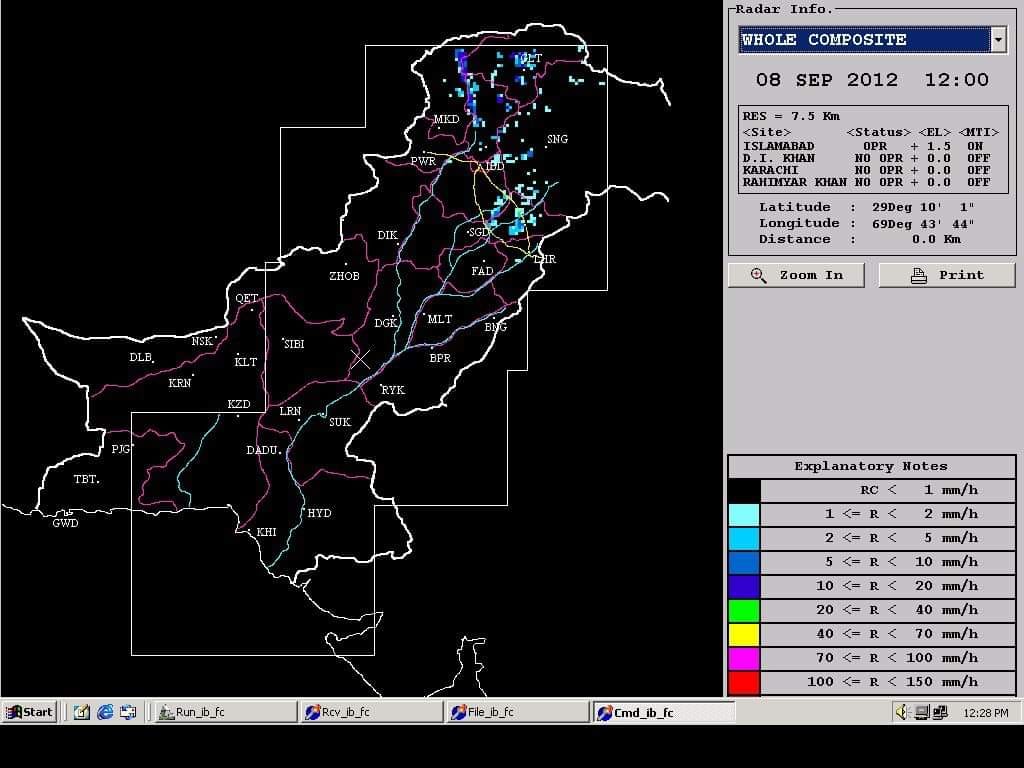This screenshot has width=1024, height=768.
Task: Launch Internet Explorer from quick launch
Action: click(104, 712)
